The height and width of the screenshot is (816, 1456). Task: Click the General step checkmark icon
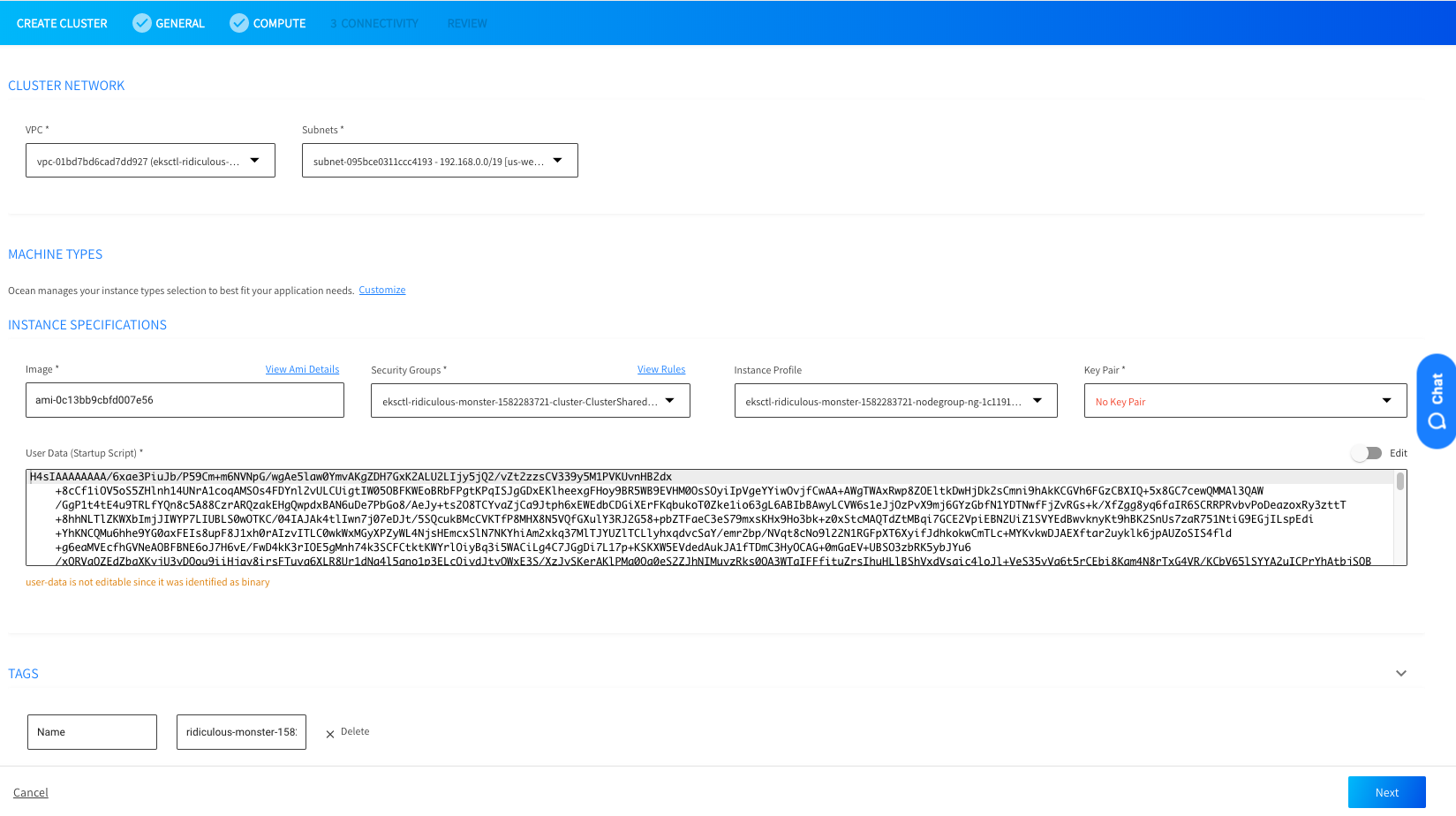141,23
